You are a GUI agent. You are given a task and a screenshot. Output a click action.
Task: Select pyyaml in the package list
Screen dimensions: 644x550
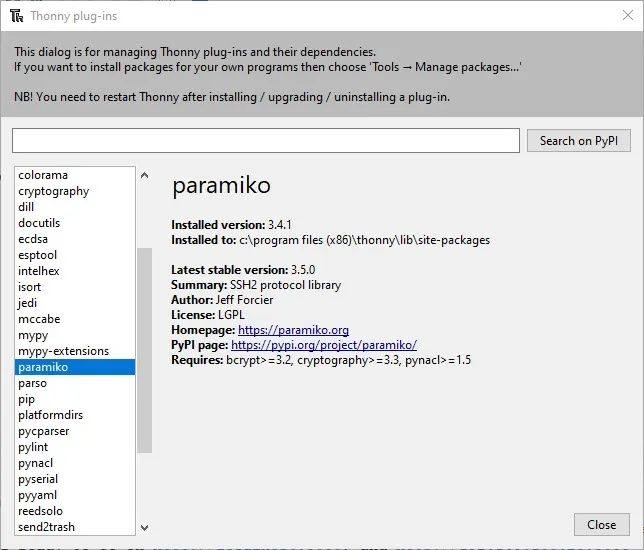point(75,495)
